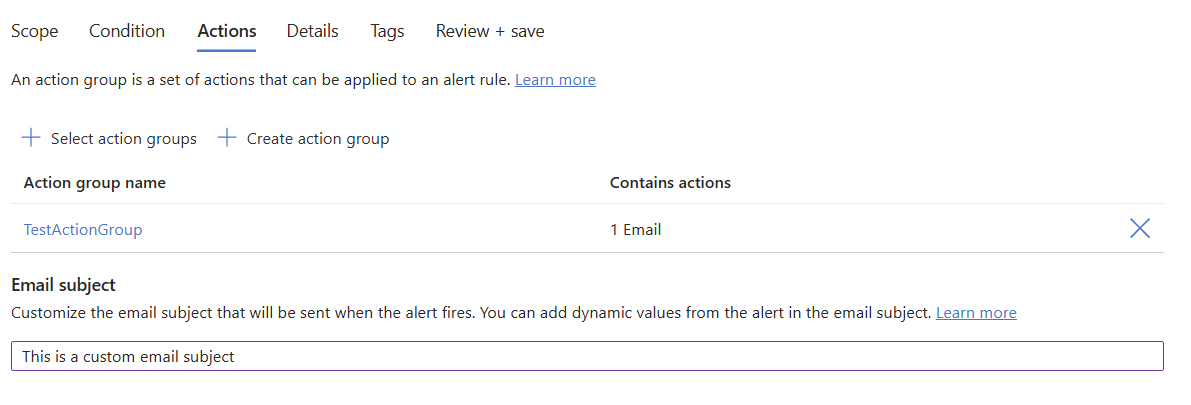
Task: Click the Action group name column header
Action: coord(95,183)
